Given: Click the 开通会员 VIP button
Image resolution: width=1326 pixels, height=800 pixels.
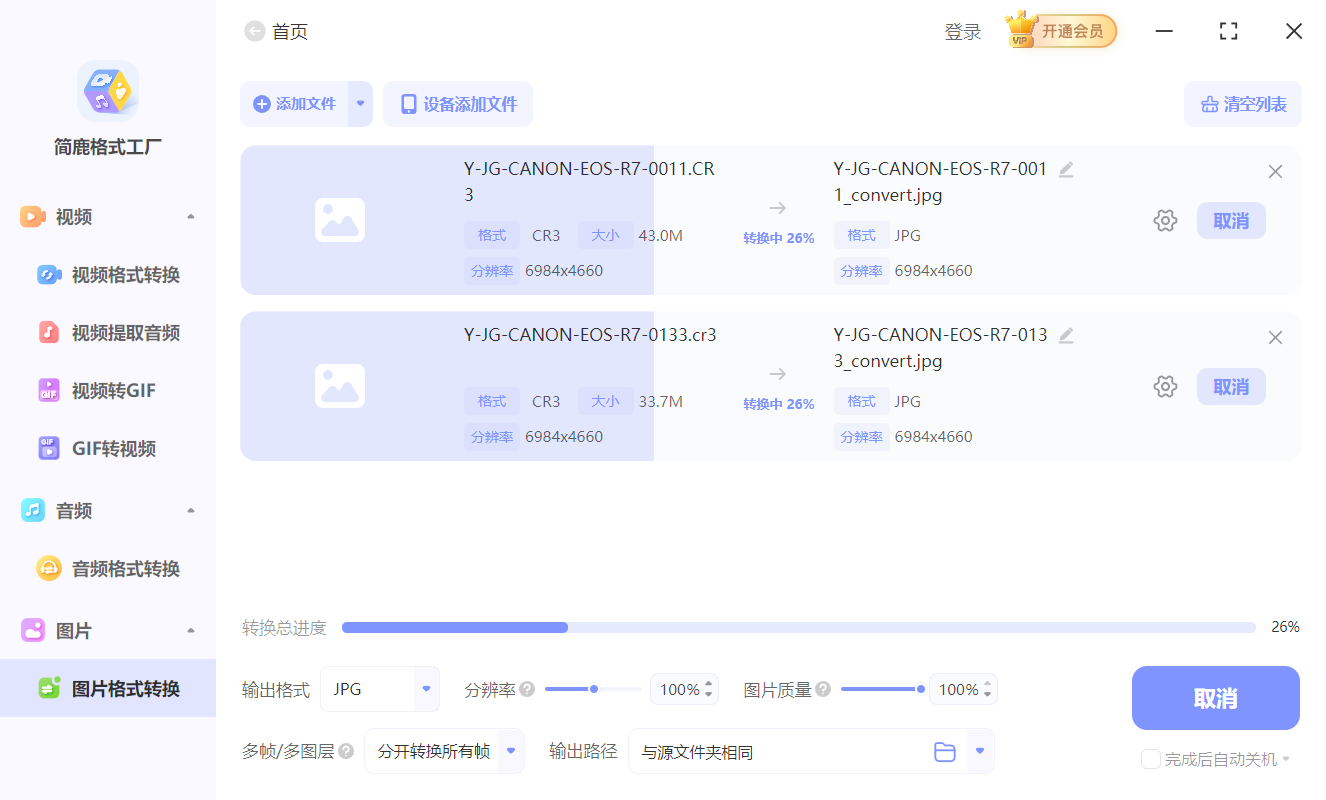Looking at the screenshot, I should coord(1061,31).
